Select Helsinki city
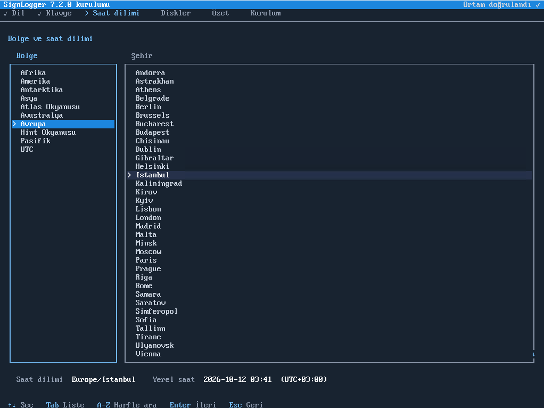 tap(330, 166)
